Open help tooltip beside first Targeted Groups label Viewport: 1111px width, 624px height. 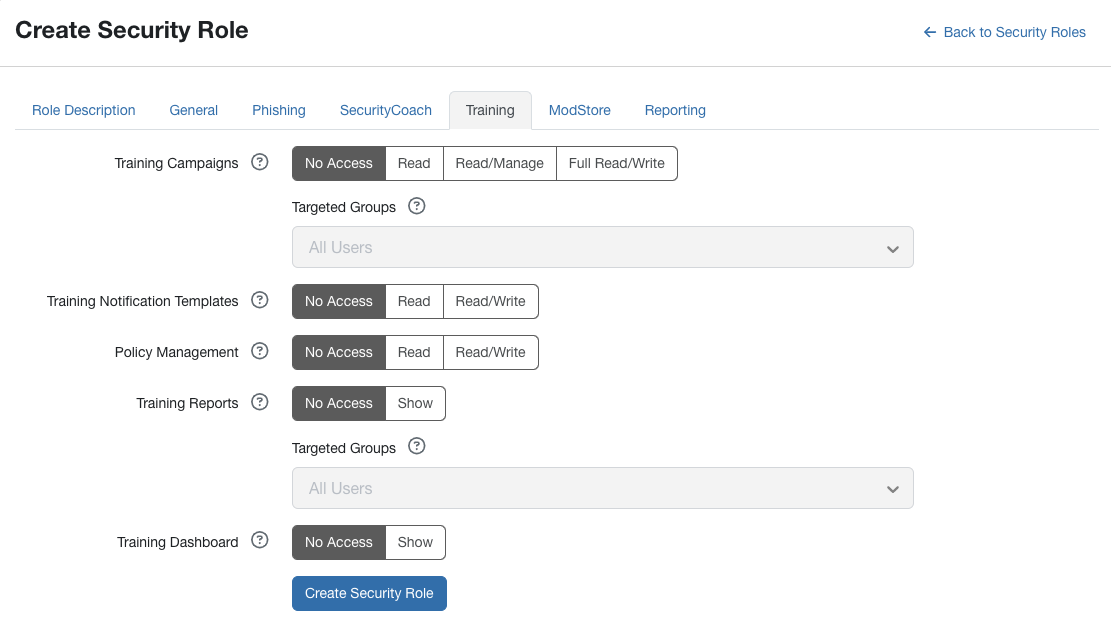tap(416, 206)
